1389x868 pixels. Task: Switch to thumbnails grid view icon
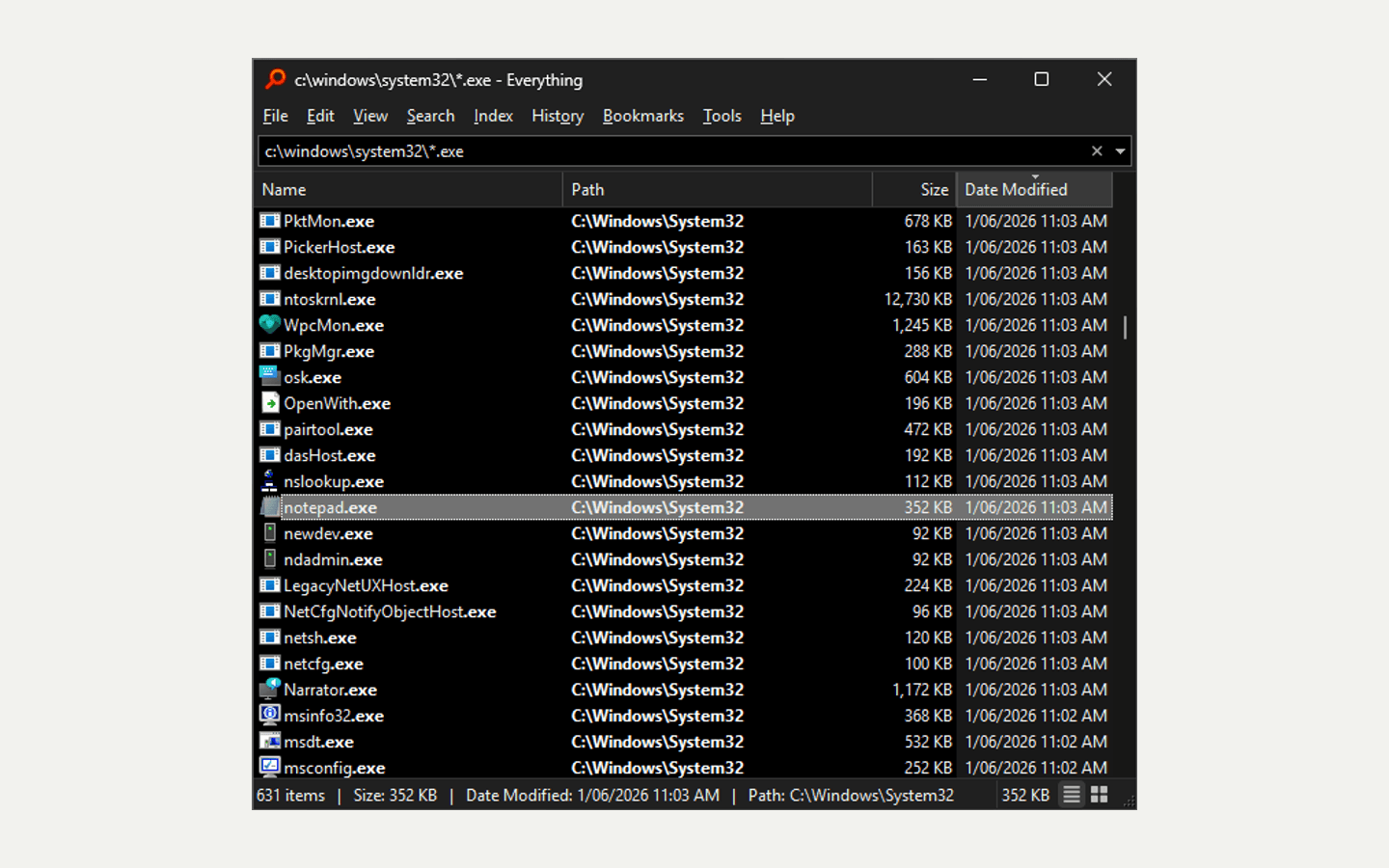click(1100, 796)
